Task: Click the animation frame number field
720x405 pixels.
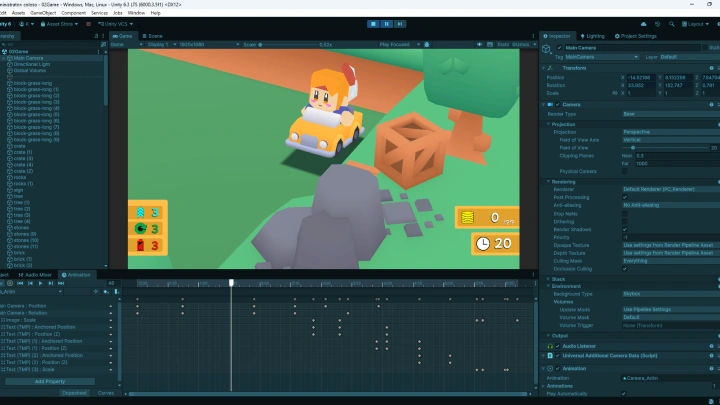Action: coord(113,283)
